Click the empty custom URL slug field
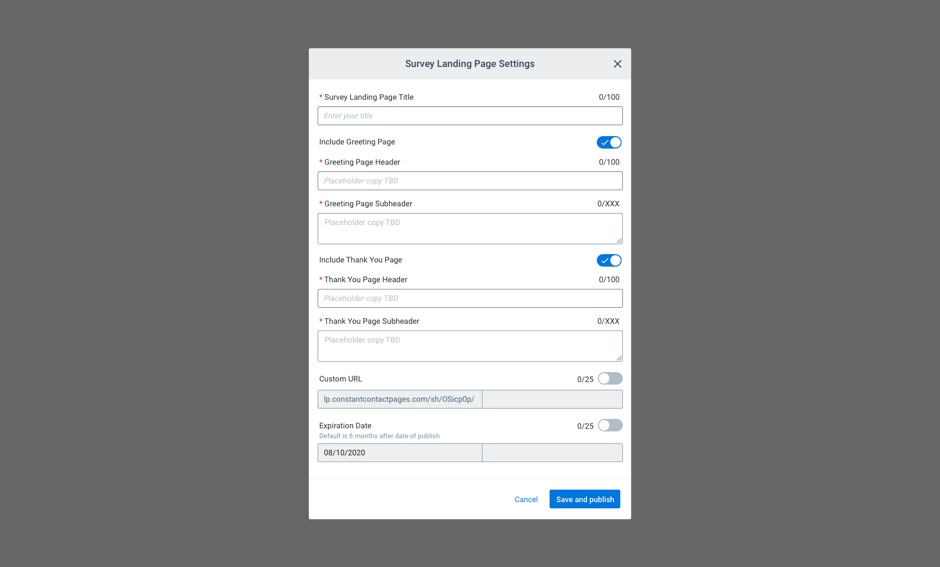The width and height of the screenshot is (940, 567). tap(552, 399)
